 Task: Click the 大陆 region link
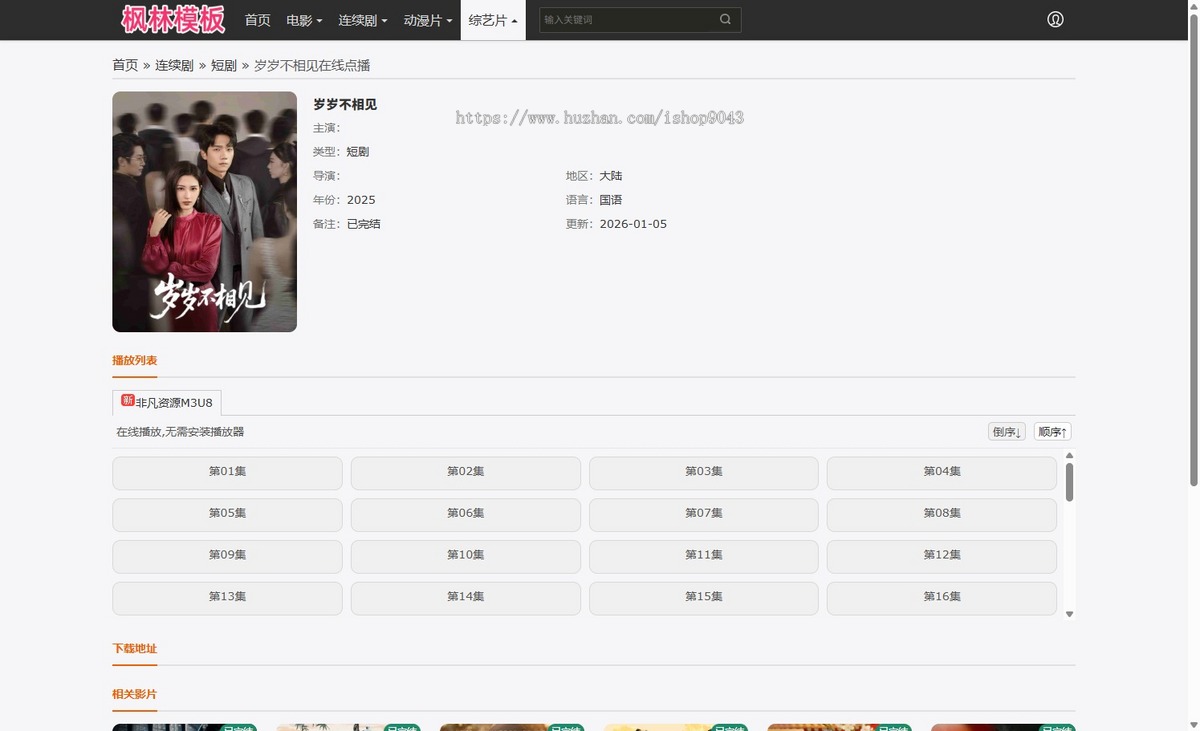coord(611,176)
